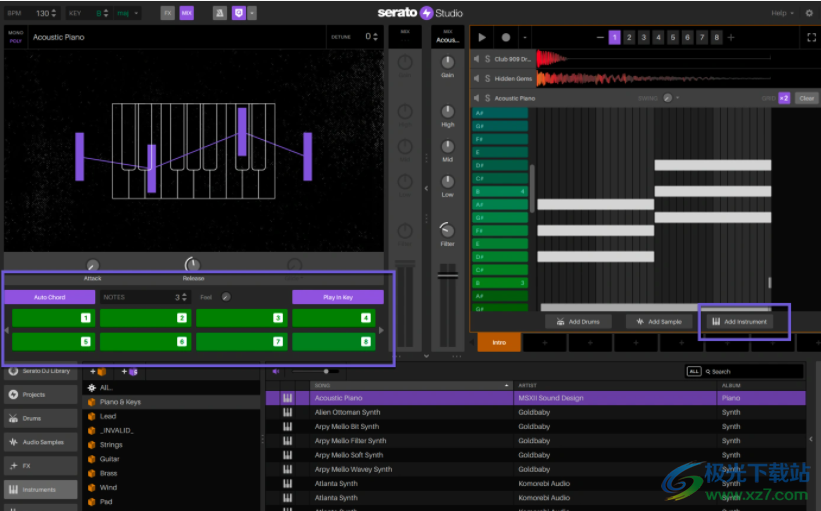The image size is (821, 511).
Task: Toggle the MIX view button
Action: coord(186,13)
